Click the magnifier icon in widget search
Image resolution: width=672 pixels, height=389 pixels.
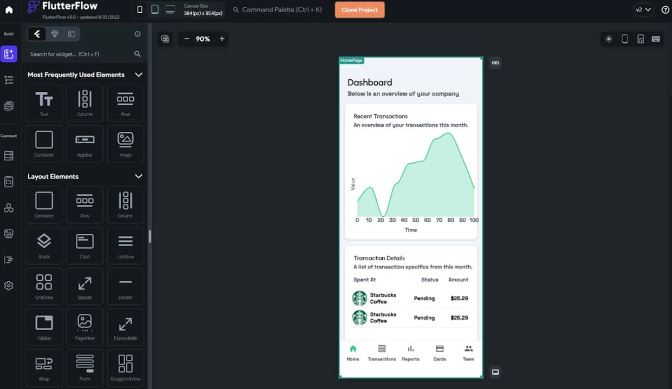(137, 54)
